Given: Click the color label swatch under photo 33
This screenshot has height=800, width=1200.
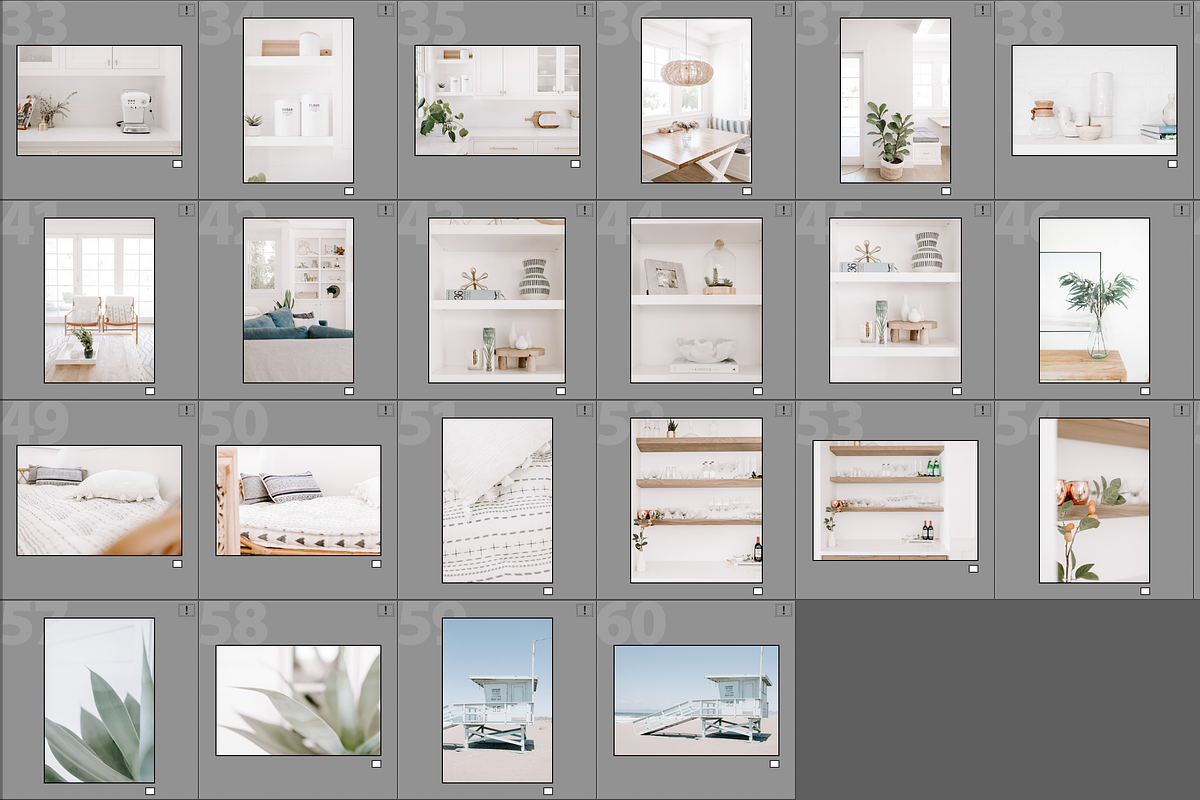Looking at the screenshot, I should (177, 163).
